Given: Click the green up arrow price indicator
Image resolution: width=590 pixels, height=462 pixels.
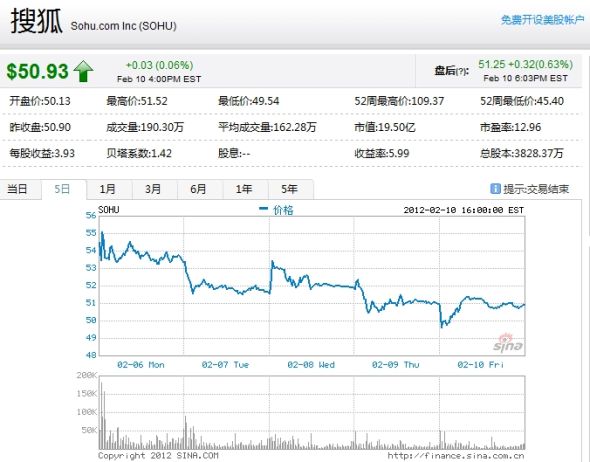Looking at the screenshot, I should pos(84,71).
